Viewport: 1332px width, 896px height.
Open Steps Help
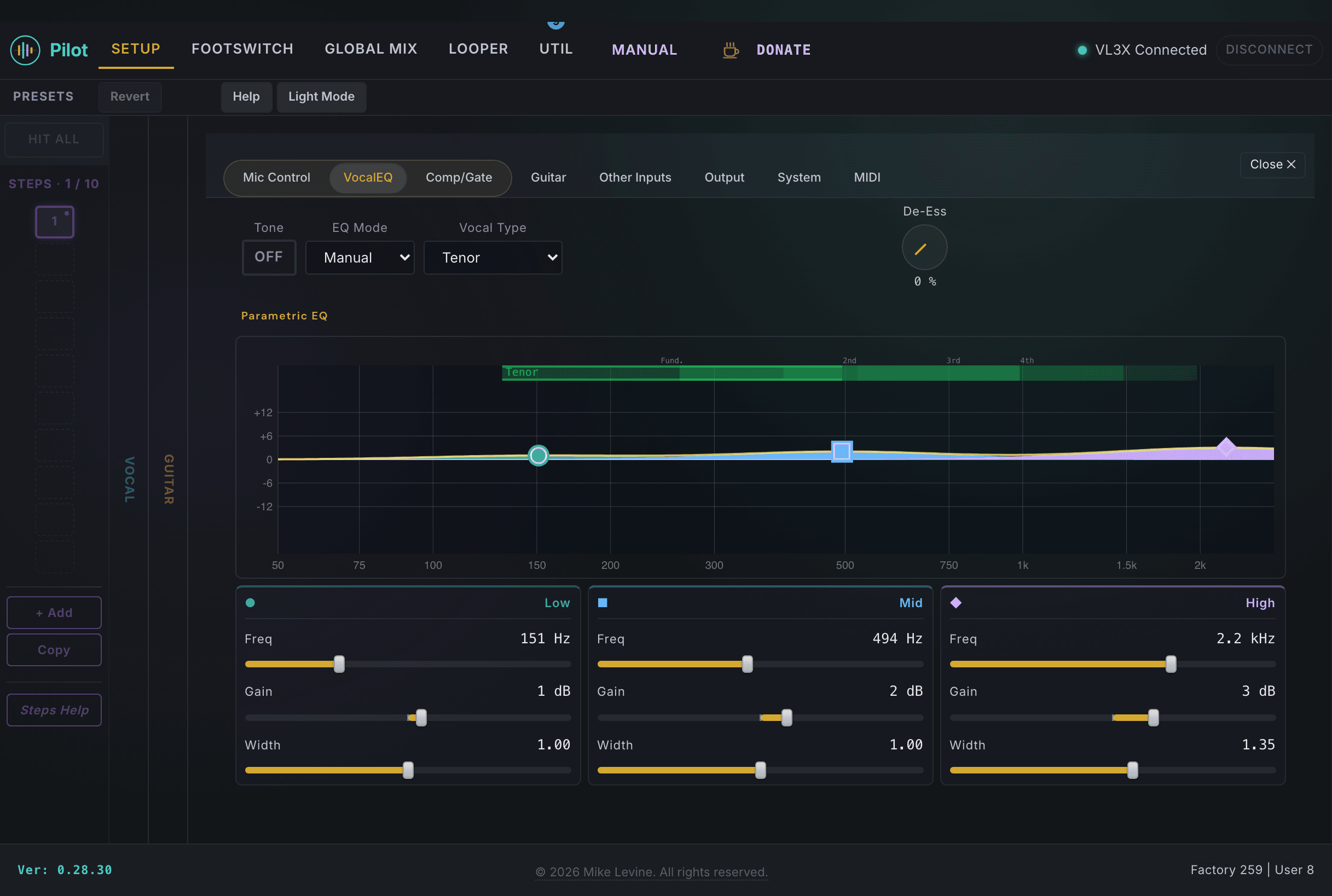[54, 710]
